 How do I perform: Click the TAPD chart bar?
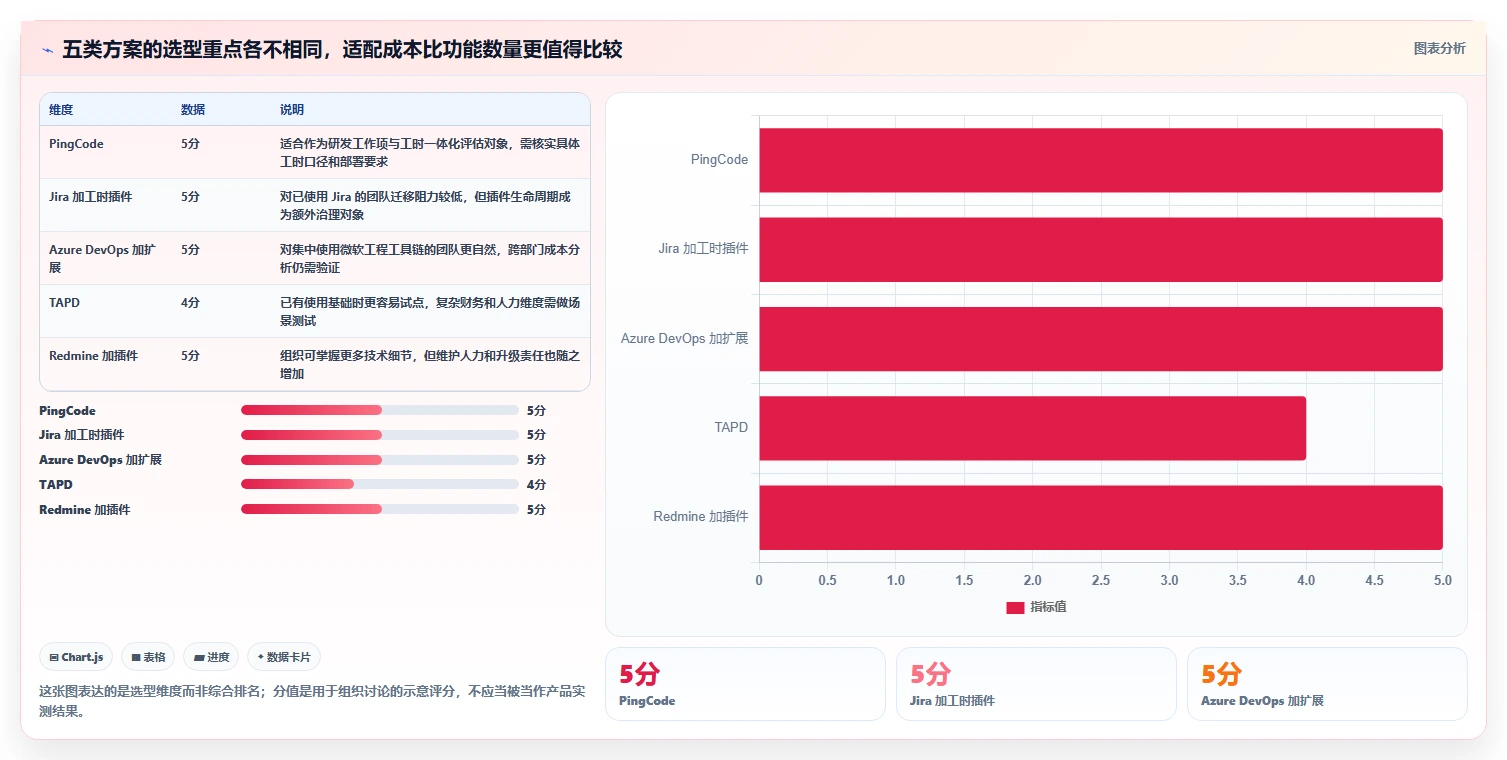pyautogui.click(x=1033, y=428)
